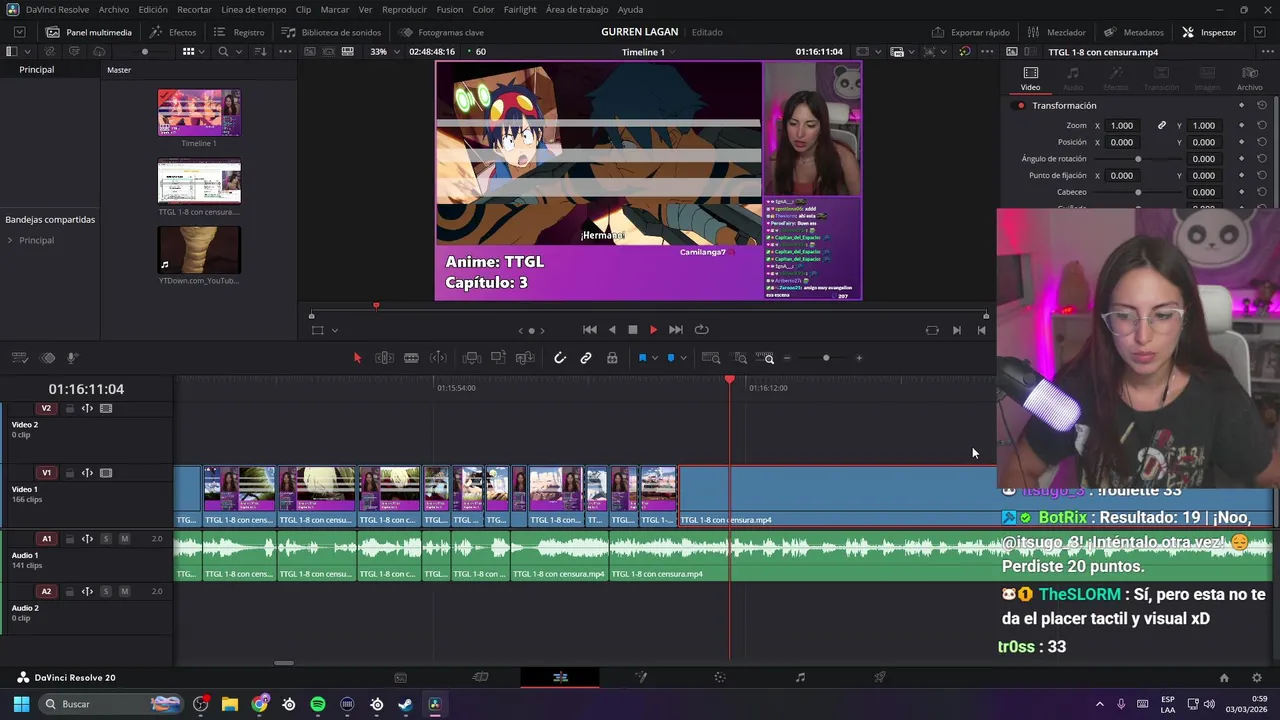This screenshot has width=1280, height=720.
Task: Adjust Ángulo de rotación slider
Action: (1138, 159)
